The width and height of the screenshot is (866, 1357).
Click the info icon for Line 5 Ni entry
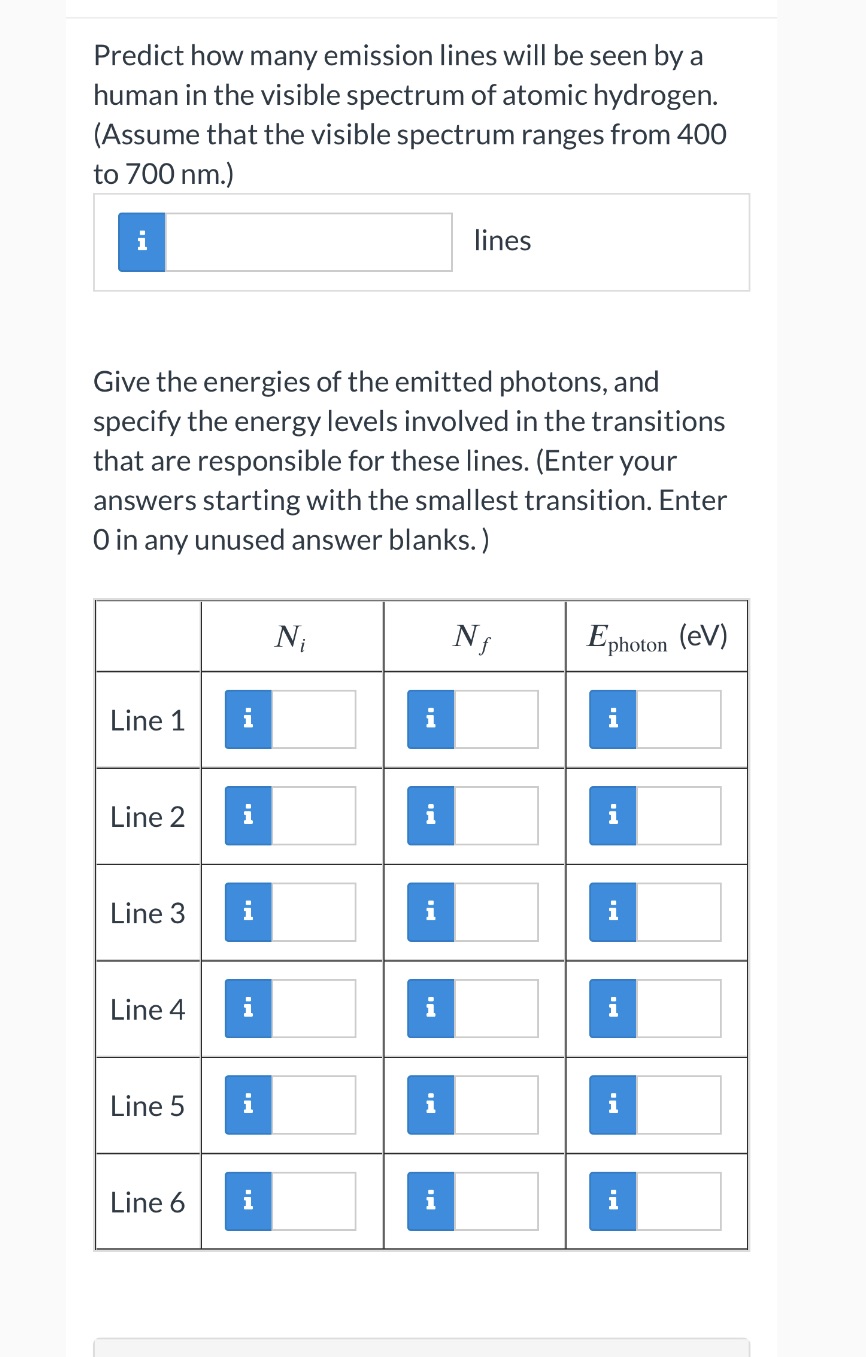pos(248,1104)
